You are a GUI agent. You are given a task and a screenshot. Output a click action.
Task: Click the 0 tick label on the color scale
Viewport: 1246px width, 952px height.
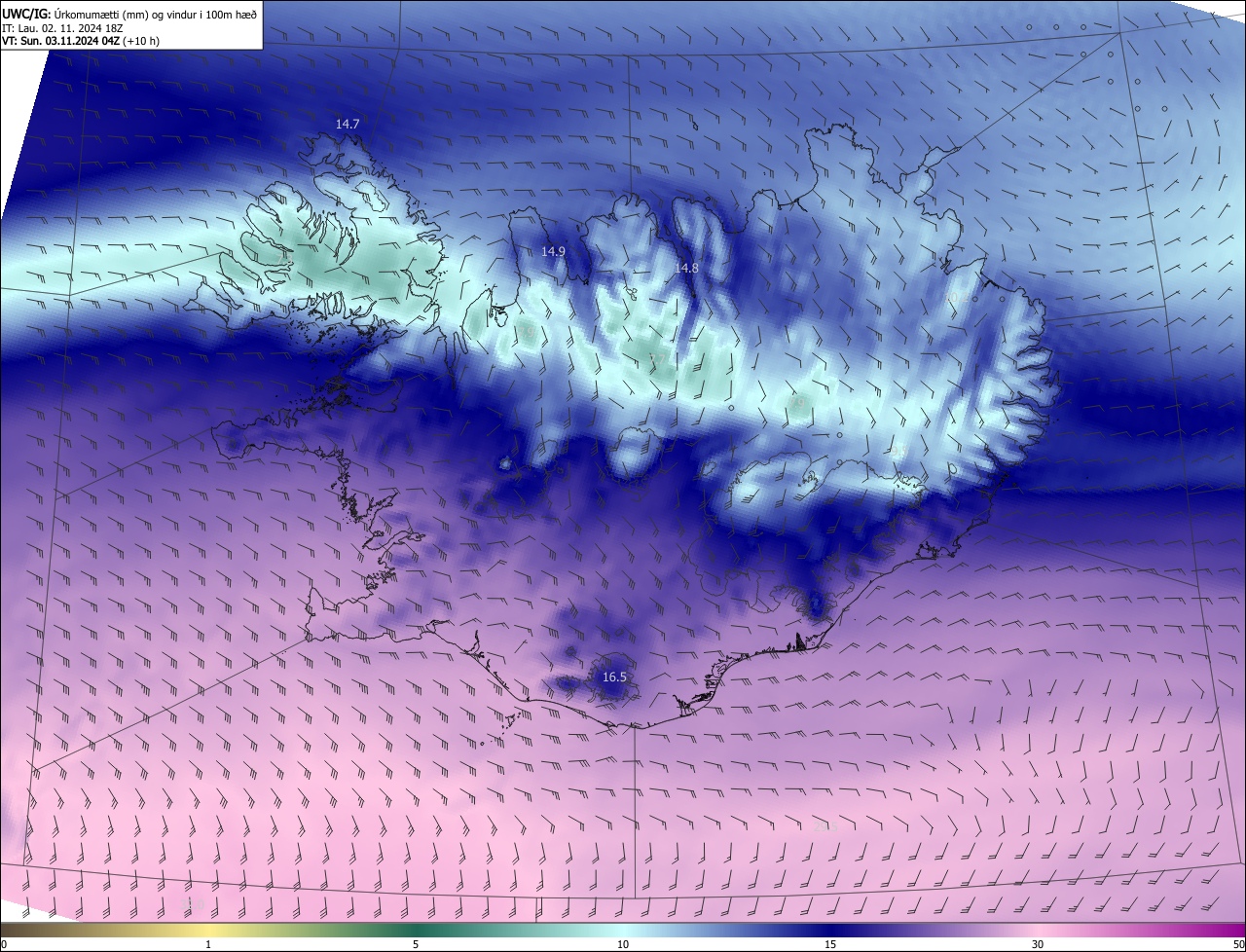click(x=4, y=944)
